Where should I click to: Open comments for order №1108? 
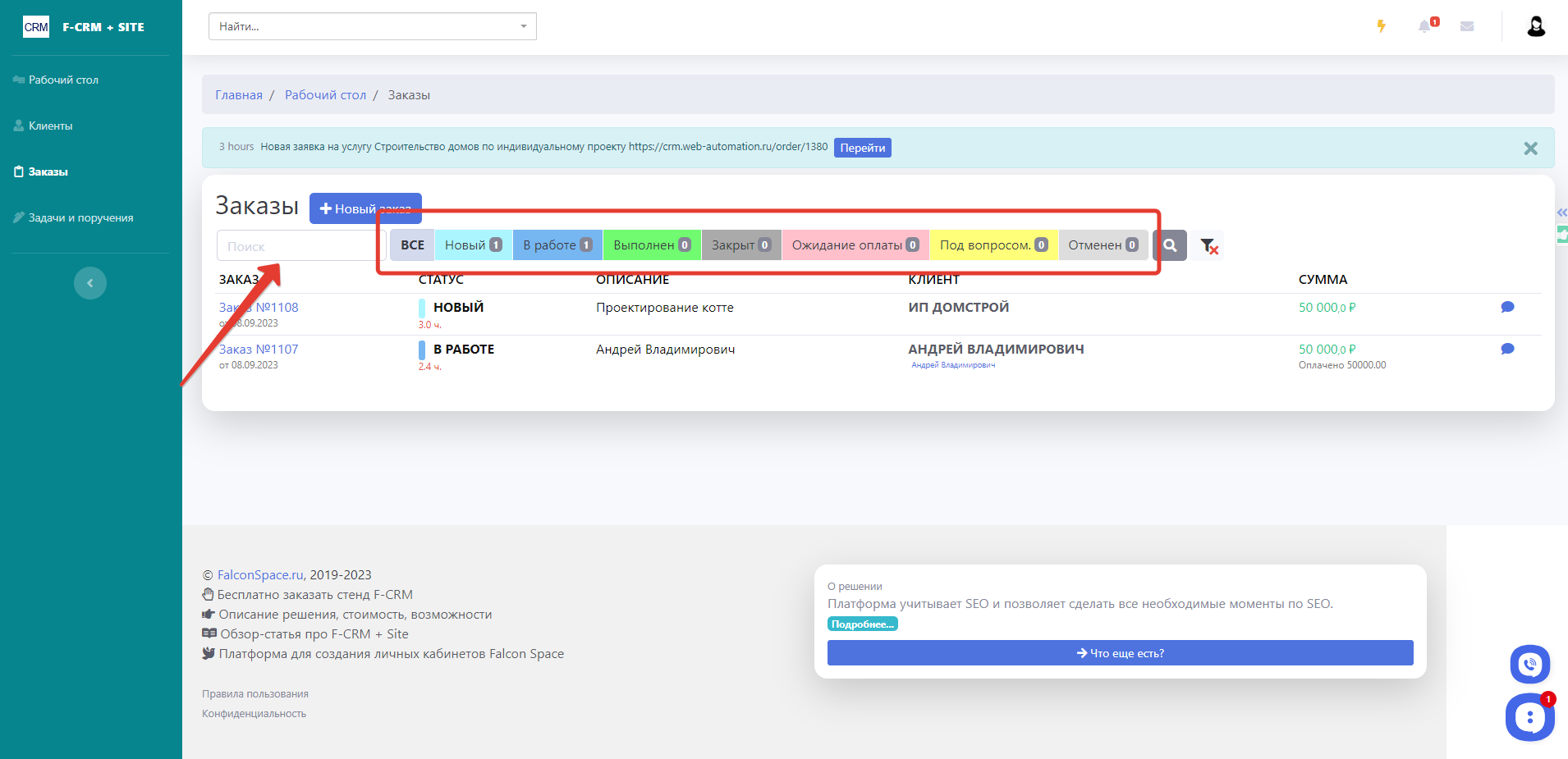[1507, 307]
